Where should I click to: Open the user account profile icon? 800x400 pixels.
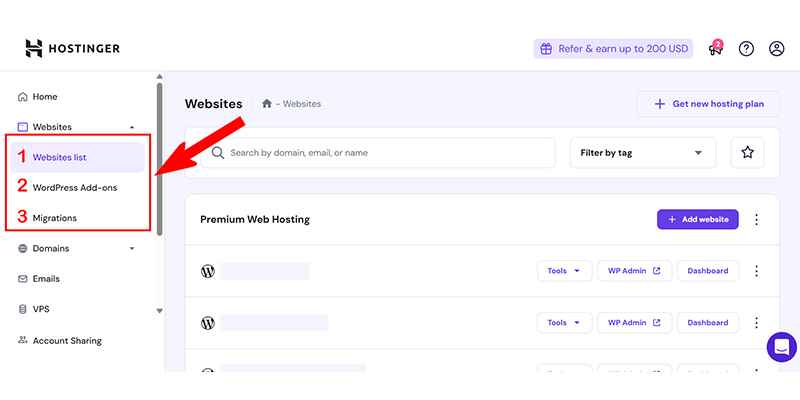tap(777, 49)
